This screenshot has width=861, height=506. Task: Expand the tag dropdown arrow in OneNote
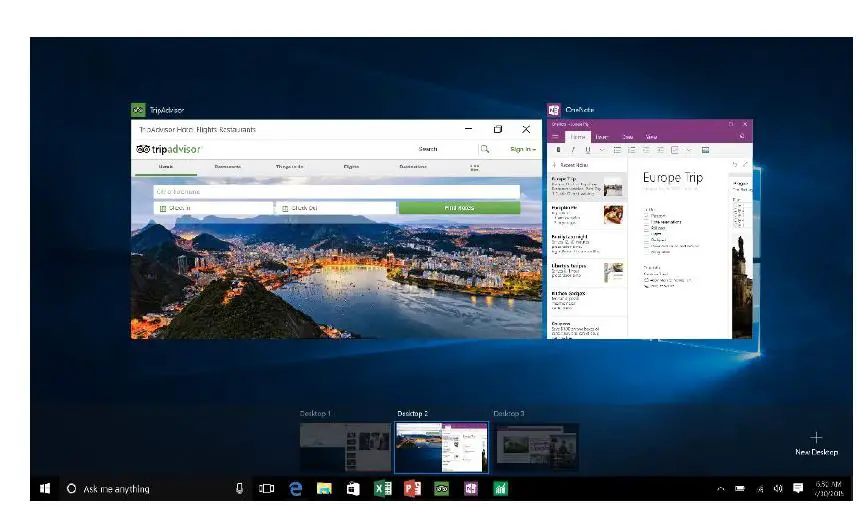click(x=689, y=150)
